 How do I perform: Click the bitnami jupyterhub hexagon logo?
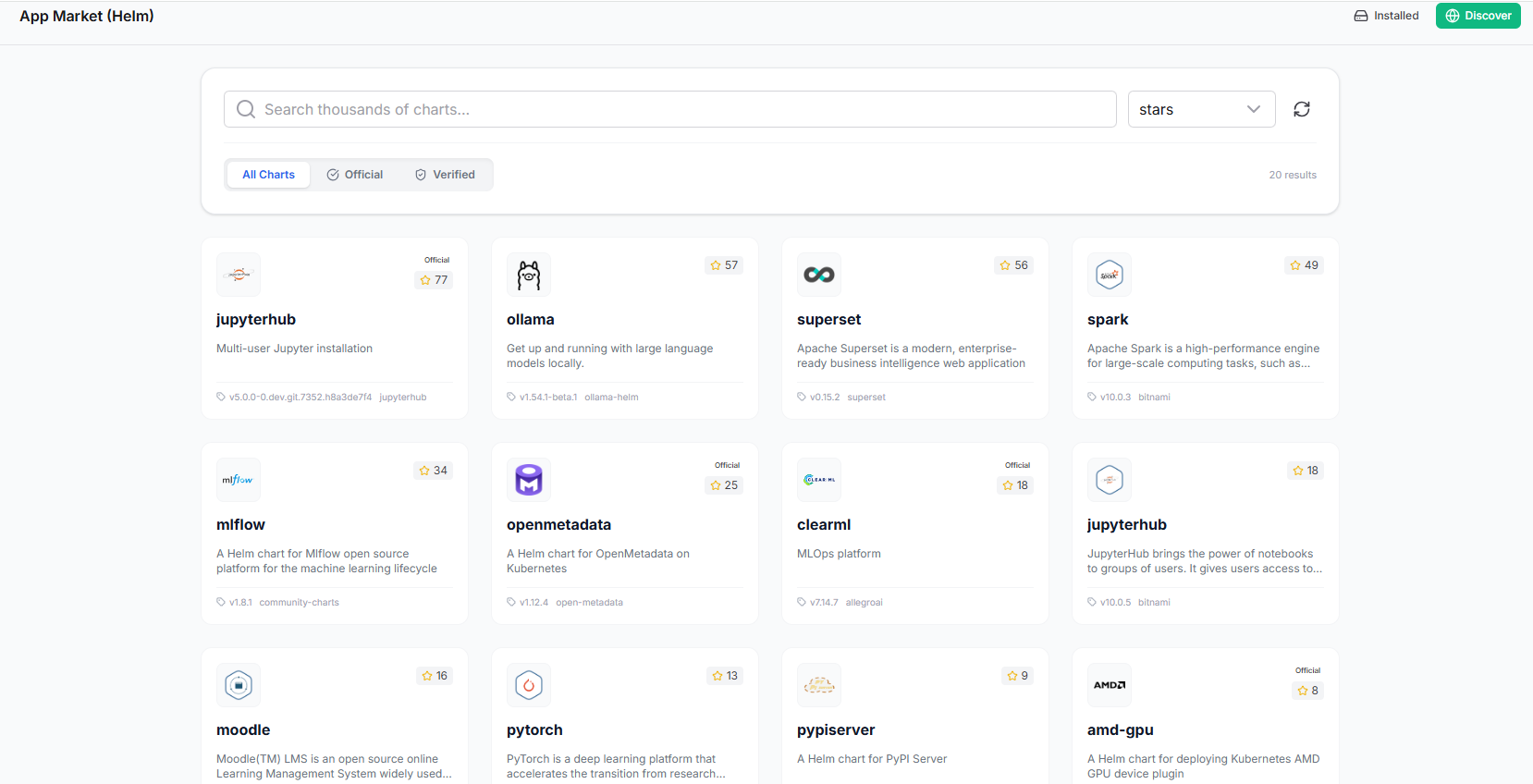click(x=1110, y=480)
